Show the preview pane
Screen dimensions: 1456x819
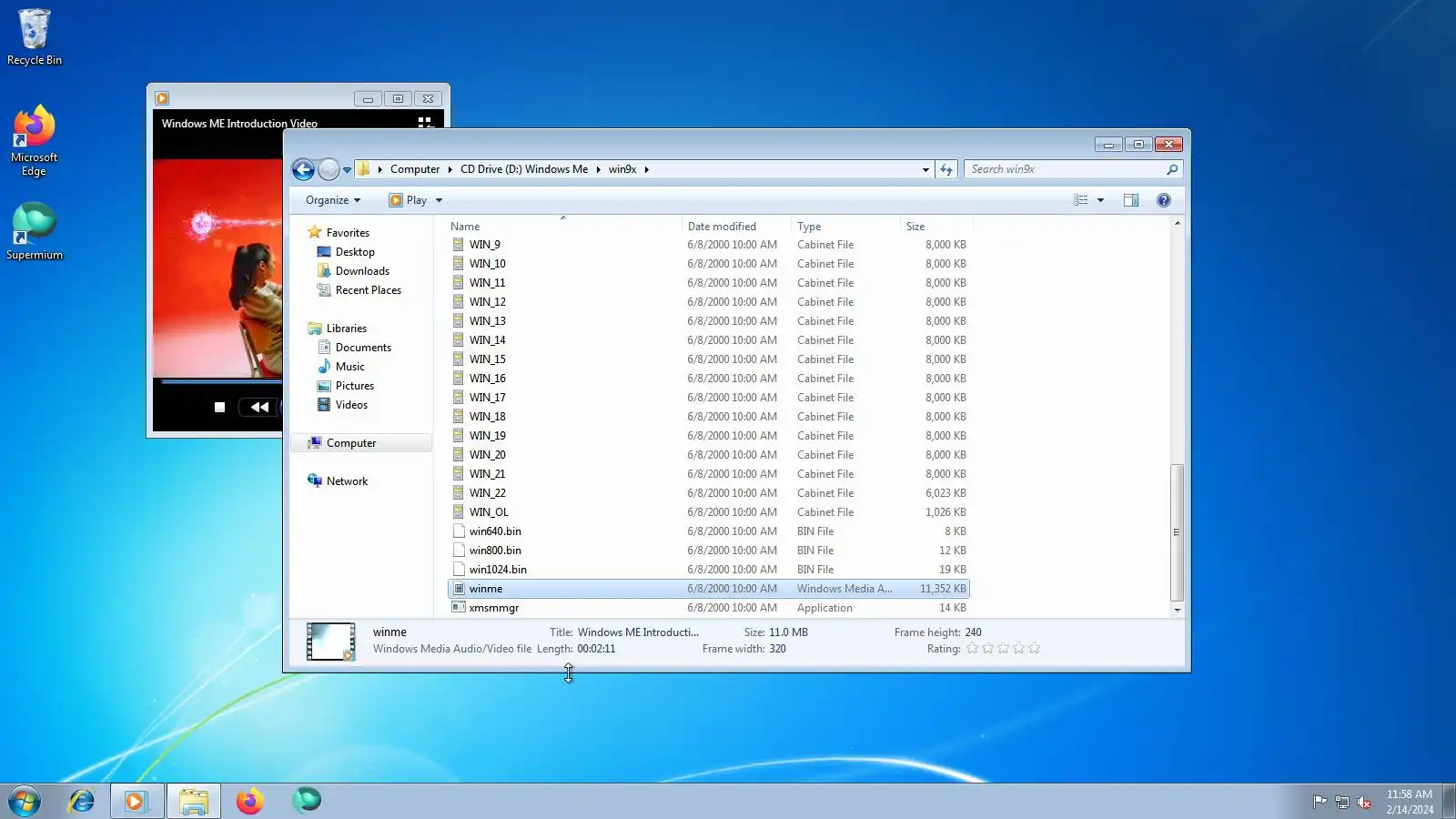pos(1131,200)
